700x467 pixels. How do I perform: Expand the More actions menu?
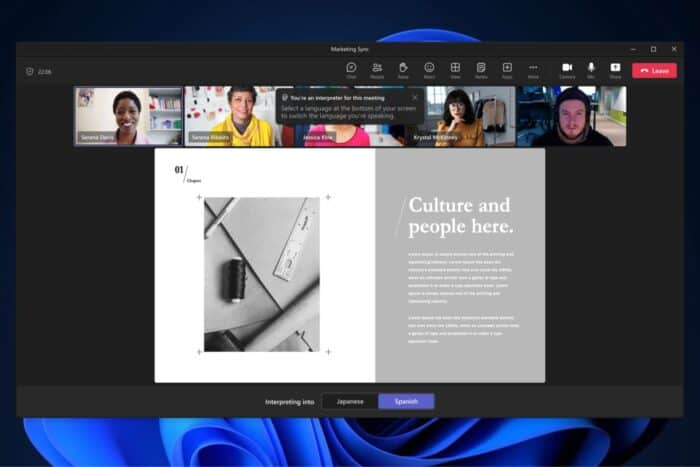pos(533,69)
